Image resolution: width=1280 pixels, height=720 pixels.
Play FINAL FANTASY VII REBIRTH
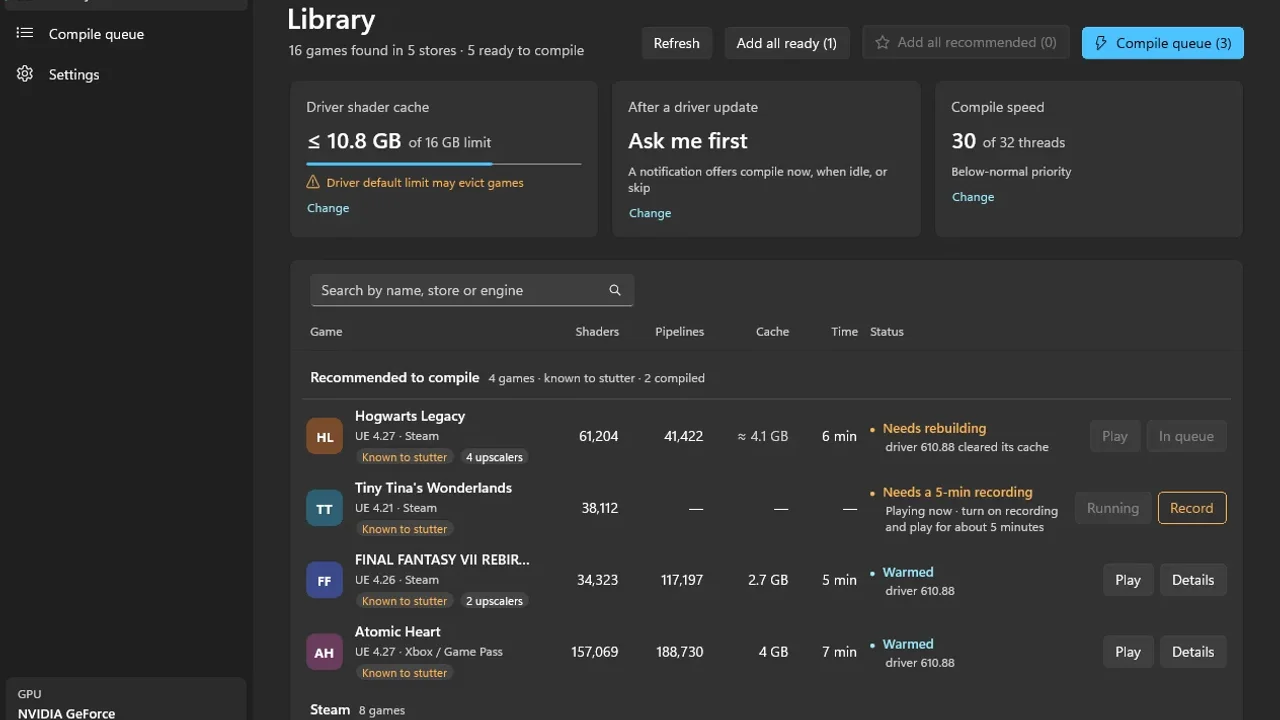tap(1128, 580)
